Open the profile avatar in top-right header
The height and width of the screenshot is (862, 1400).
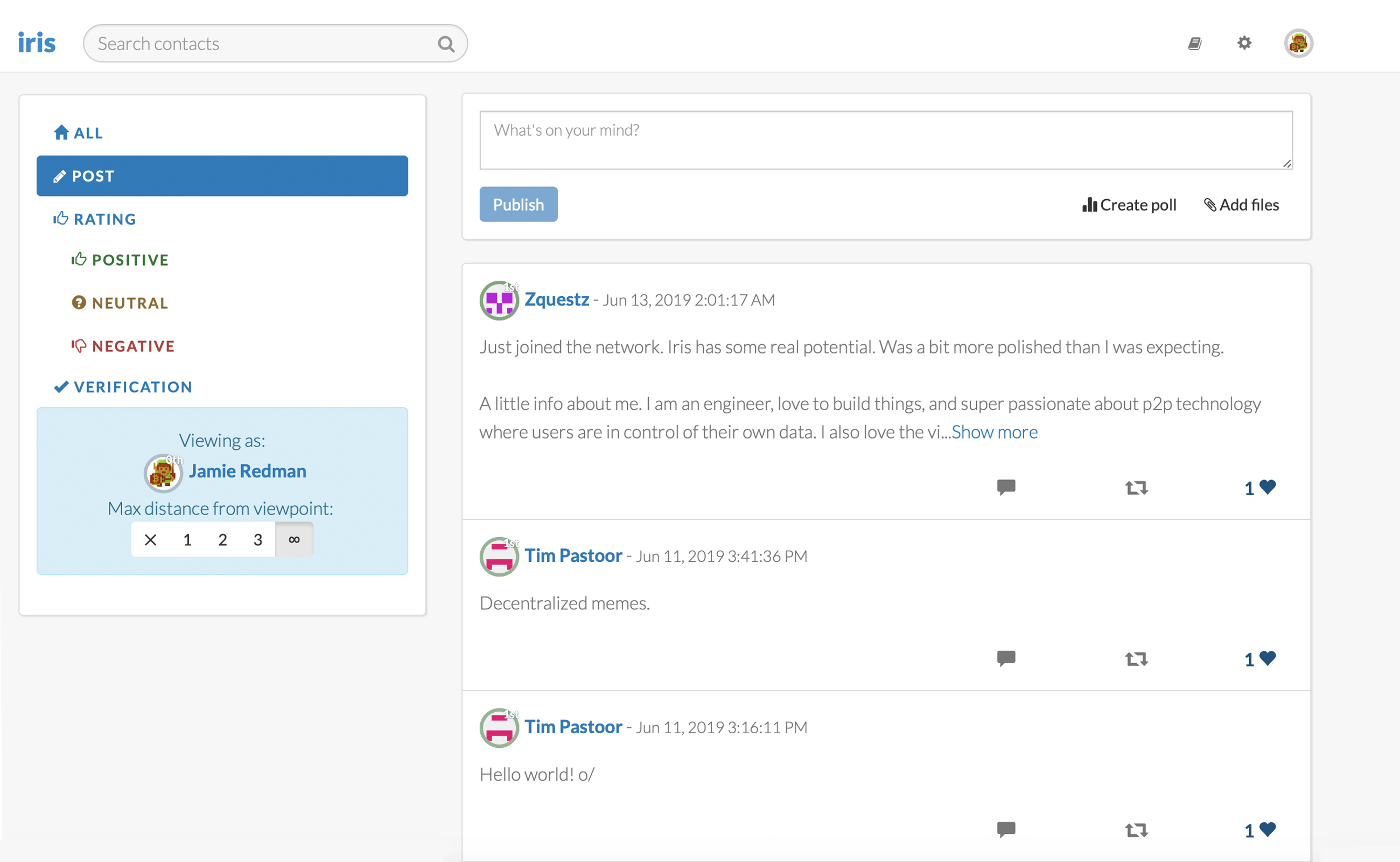point(1298,43)
